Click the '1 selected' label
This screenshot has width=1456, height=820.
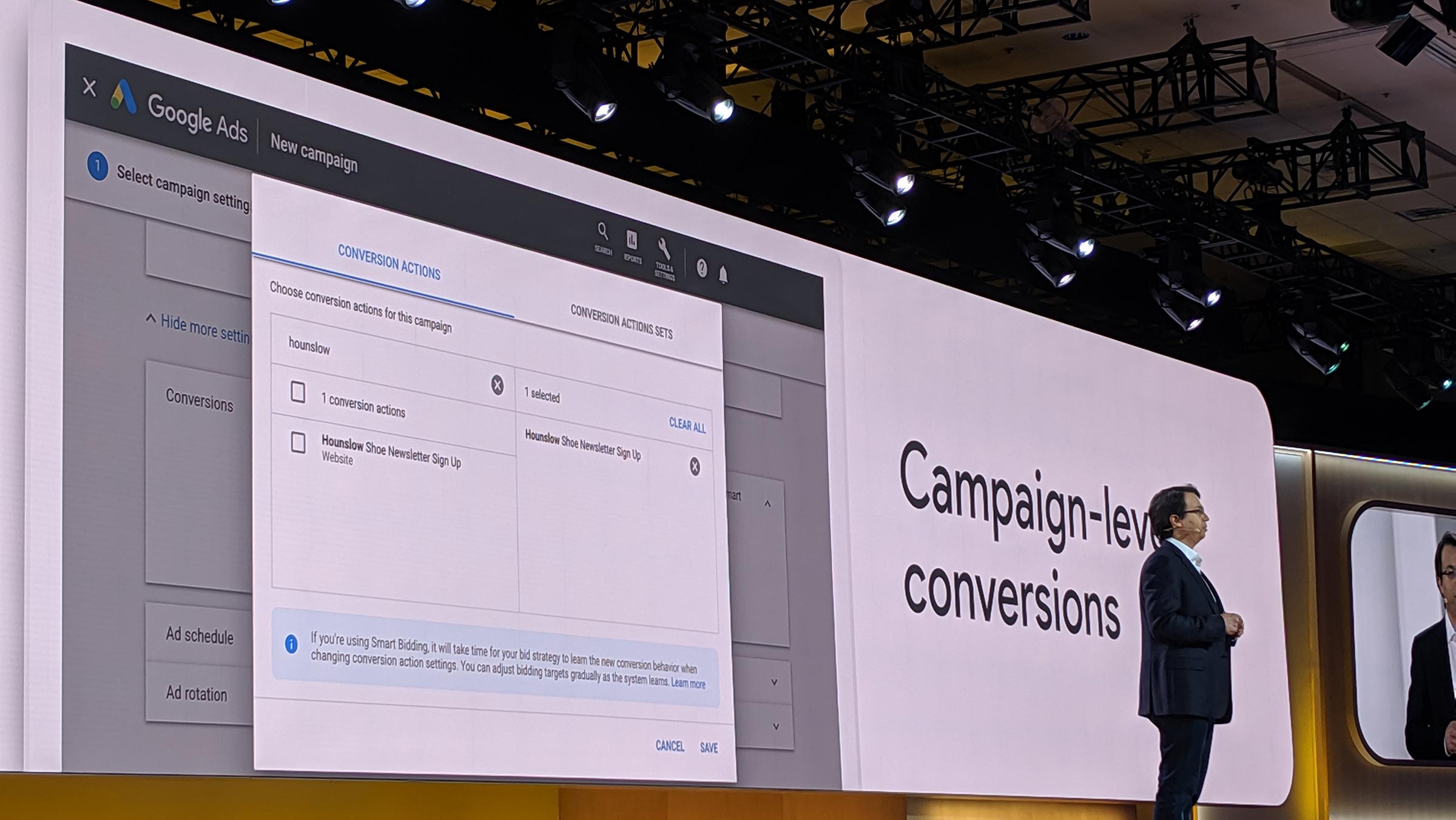[x=542, y=395]
